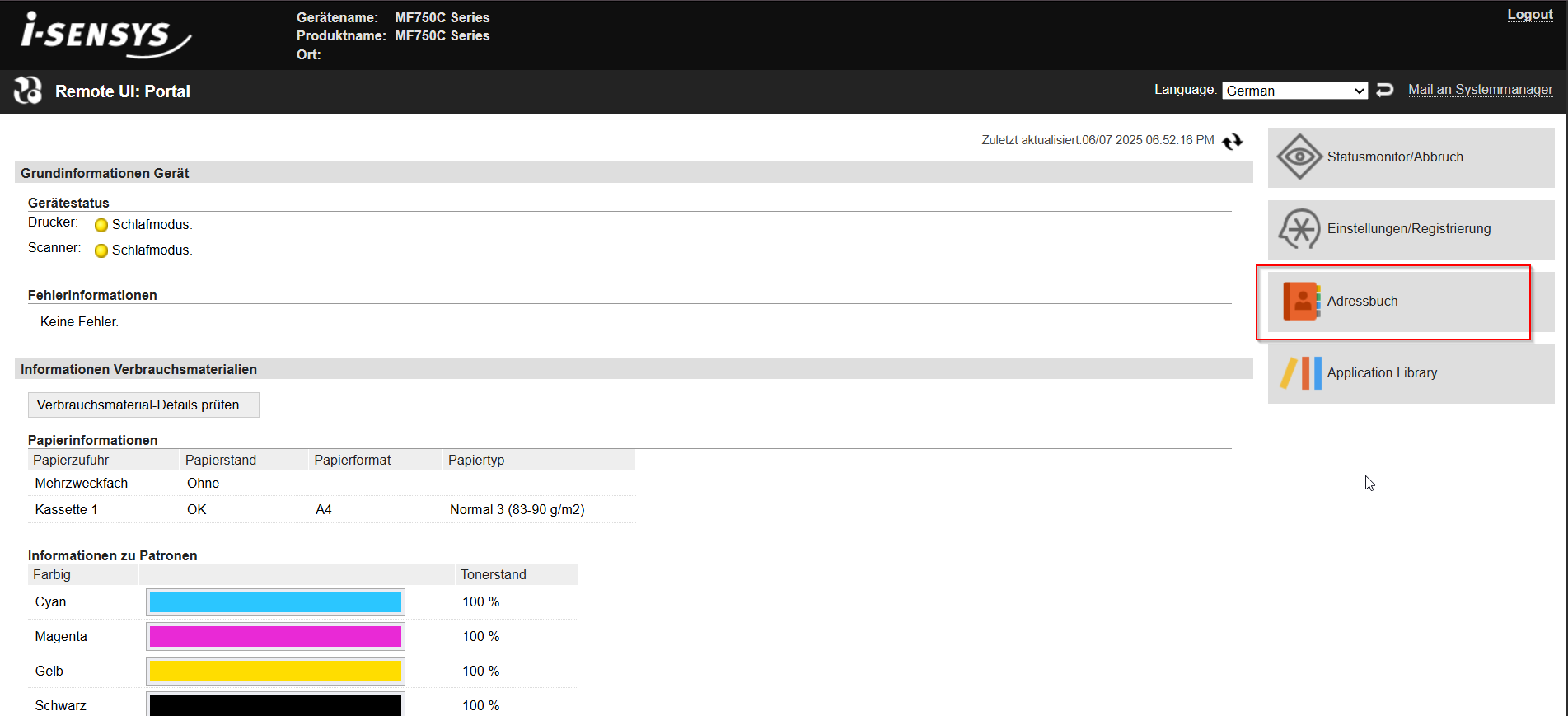Open Einstellungen/Registrierung via the gear icon

click(1299, 229)
